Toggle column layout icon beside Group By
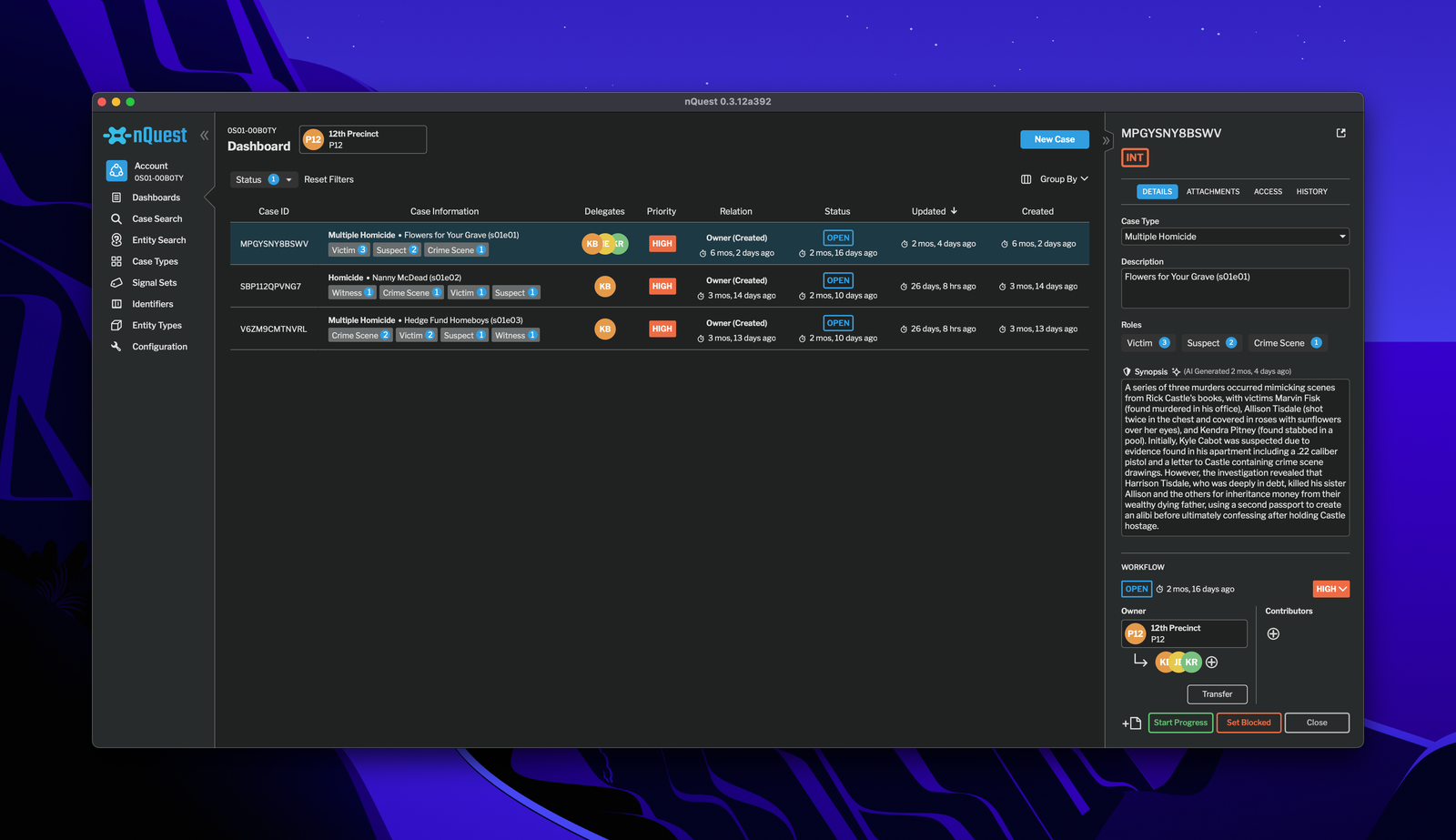 tap(1026, 179)
